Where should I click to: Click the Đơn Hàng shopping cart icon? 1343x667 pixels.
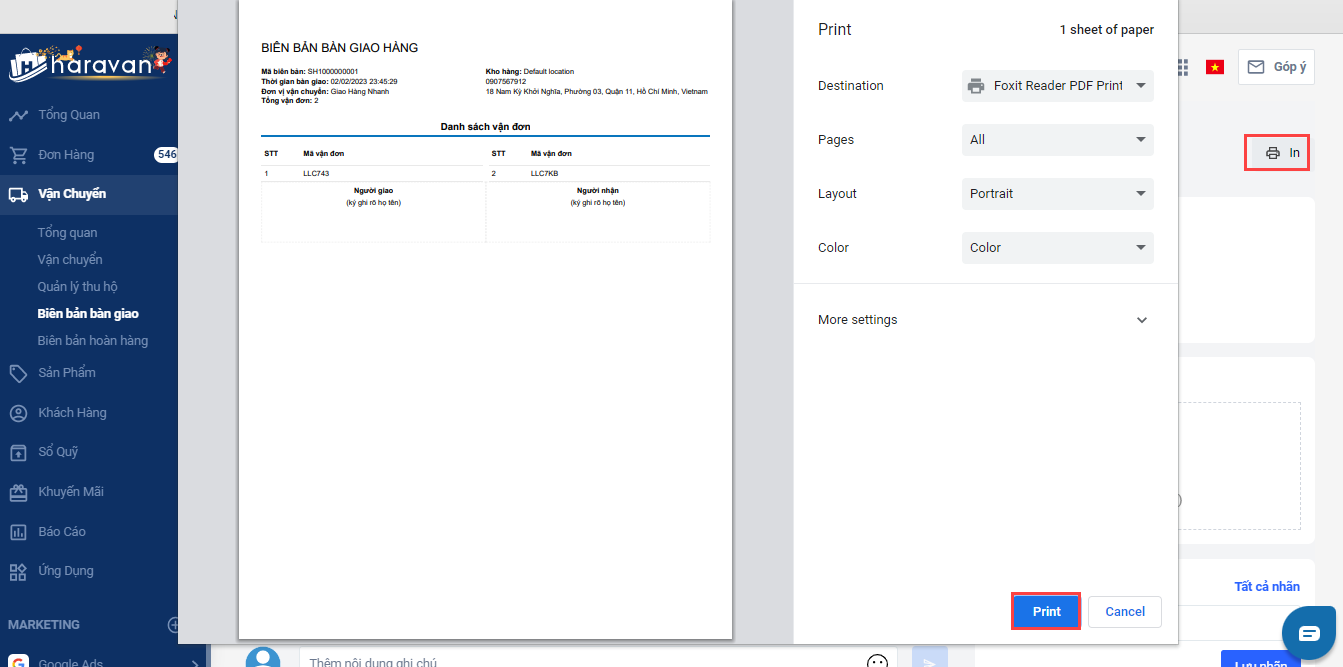tap(18, 155)
